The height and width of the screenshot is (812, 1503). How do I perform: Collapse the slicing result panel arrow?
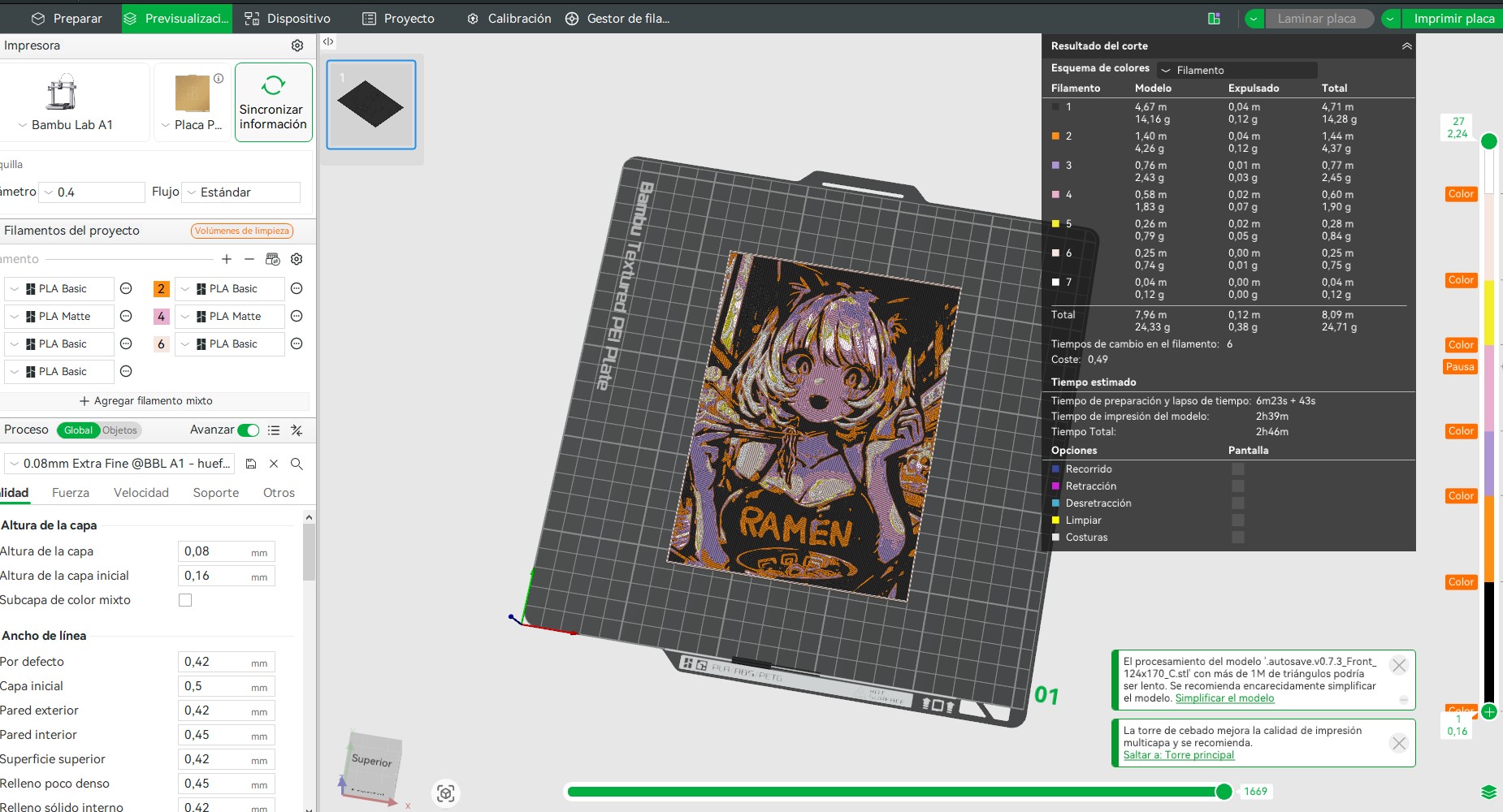(1406, 46)
